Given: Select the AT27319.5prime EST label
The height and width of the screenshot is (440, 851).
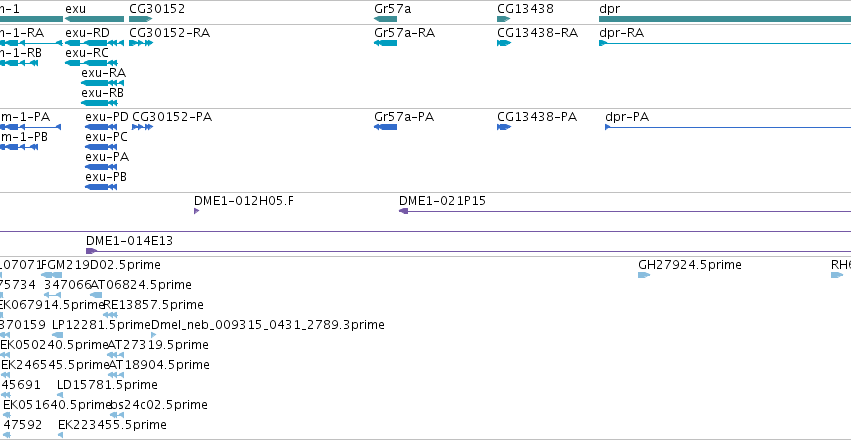Looking at the screenshot, I should click(x=158, y=346).
